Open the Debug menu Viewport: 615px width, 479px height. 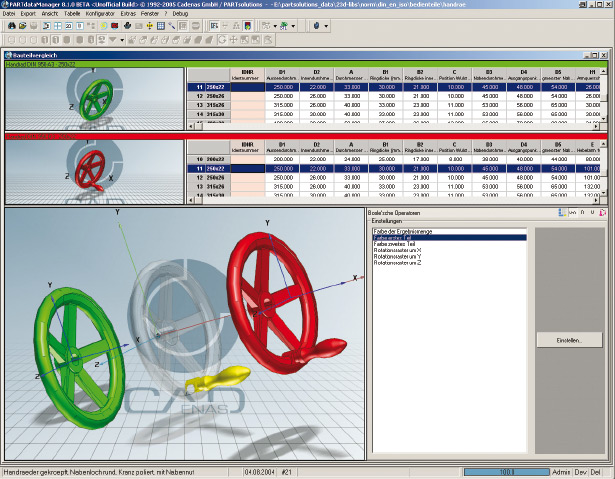[x=180, y=13]
